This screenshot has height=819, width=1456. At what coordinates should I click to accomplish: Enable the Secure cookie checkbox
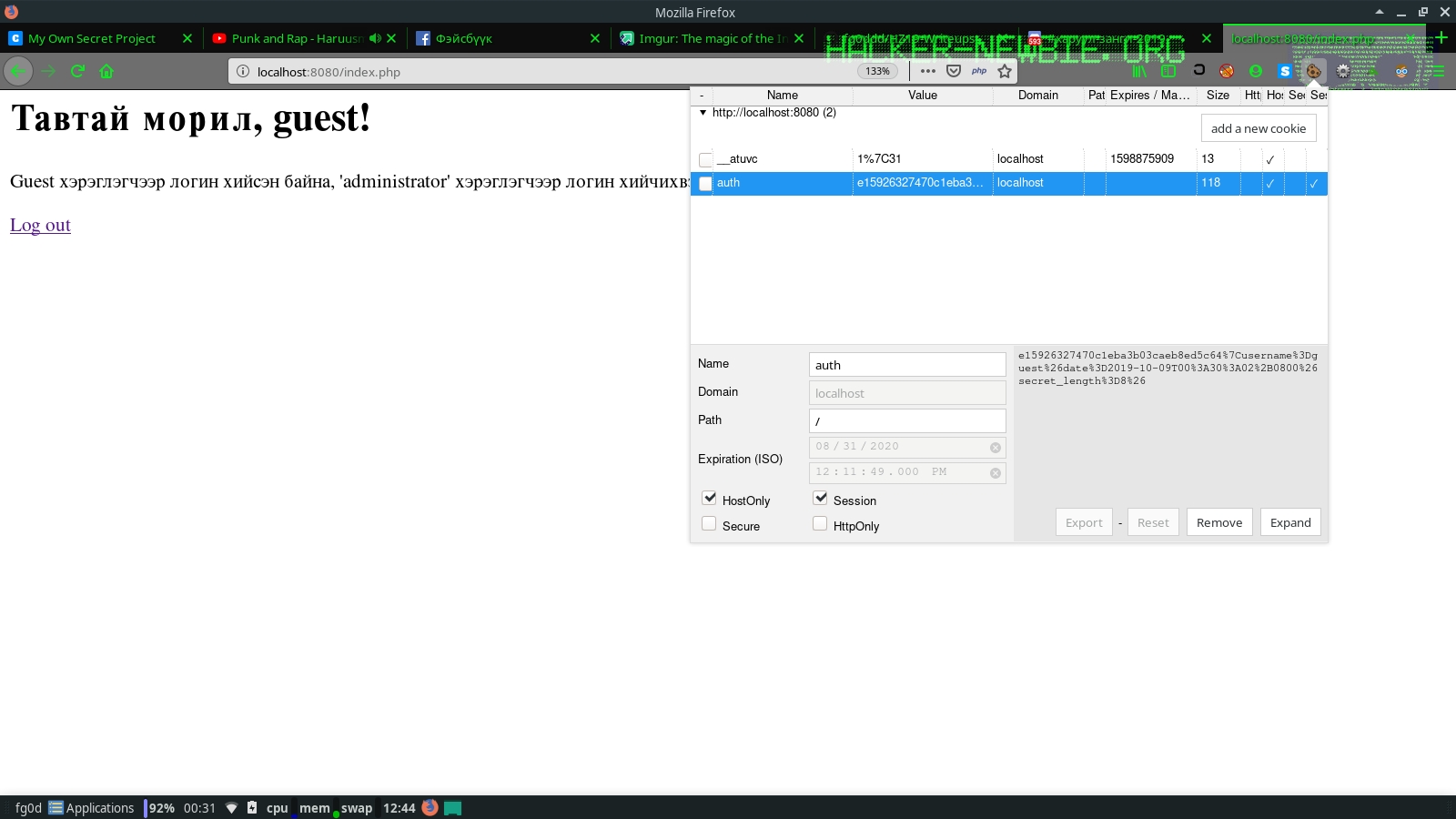(709, 524)
